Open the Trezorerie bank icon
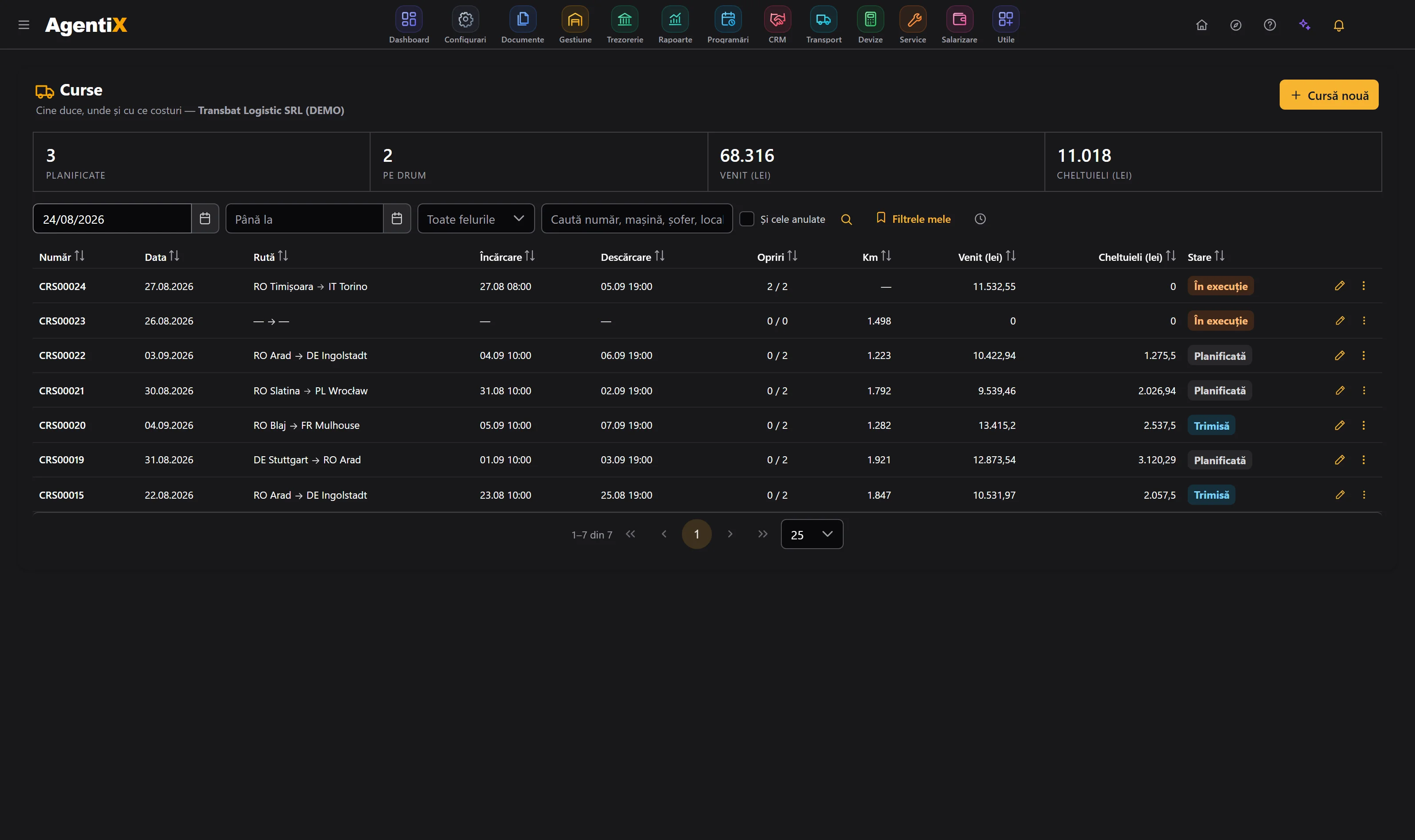 tap(624, 20)
